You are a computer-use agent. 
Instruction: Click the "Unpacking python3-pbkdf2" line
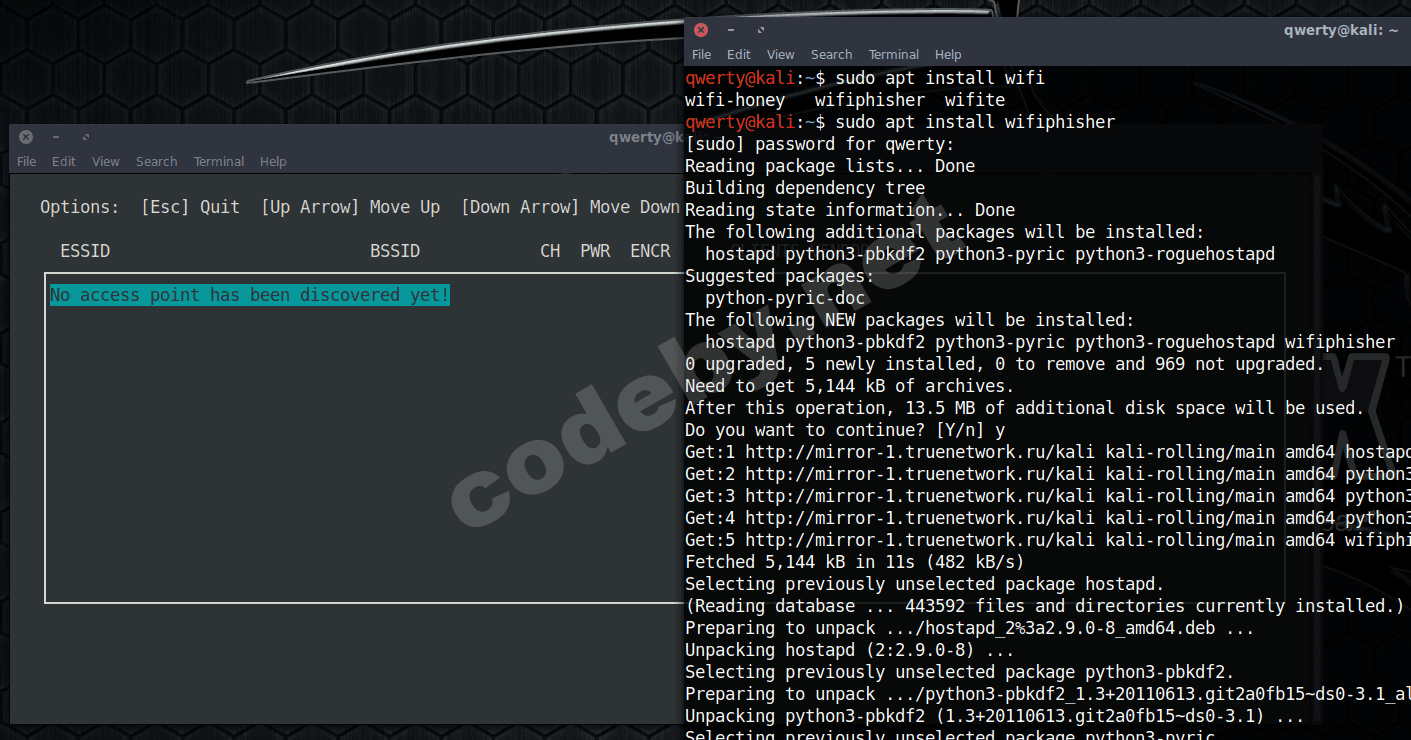point(995,716)
